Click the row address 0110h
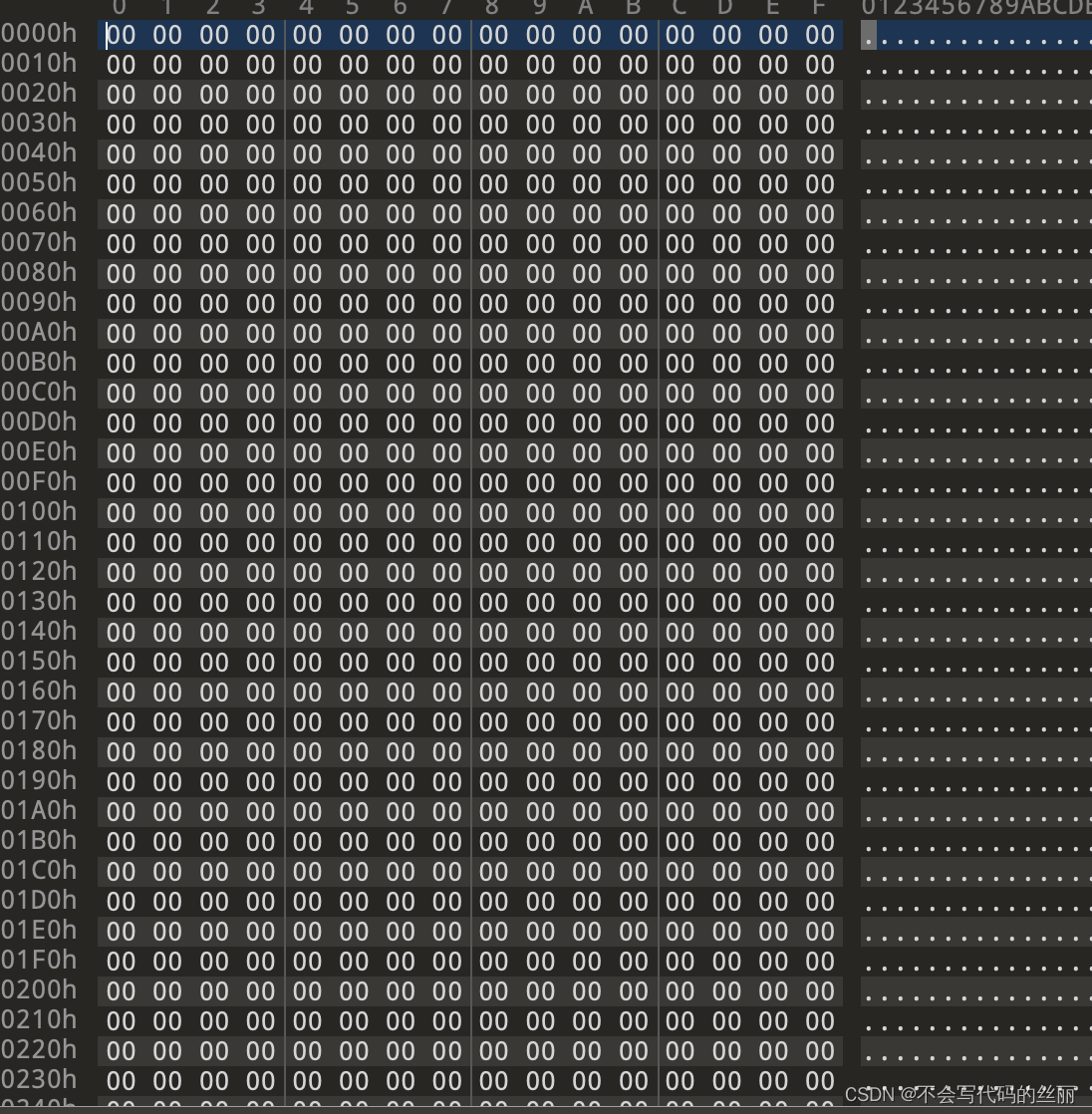This screenshot has width=1092, height=1114. tap(39, 541)
